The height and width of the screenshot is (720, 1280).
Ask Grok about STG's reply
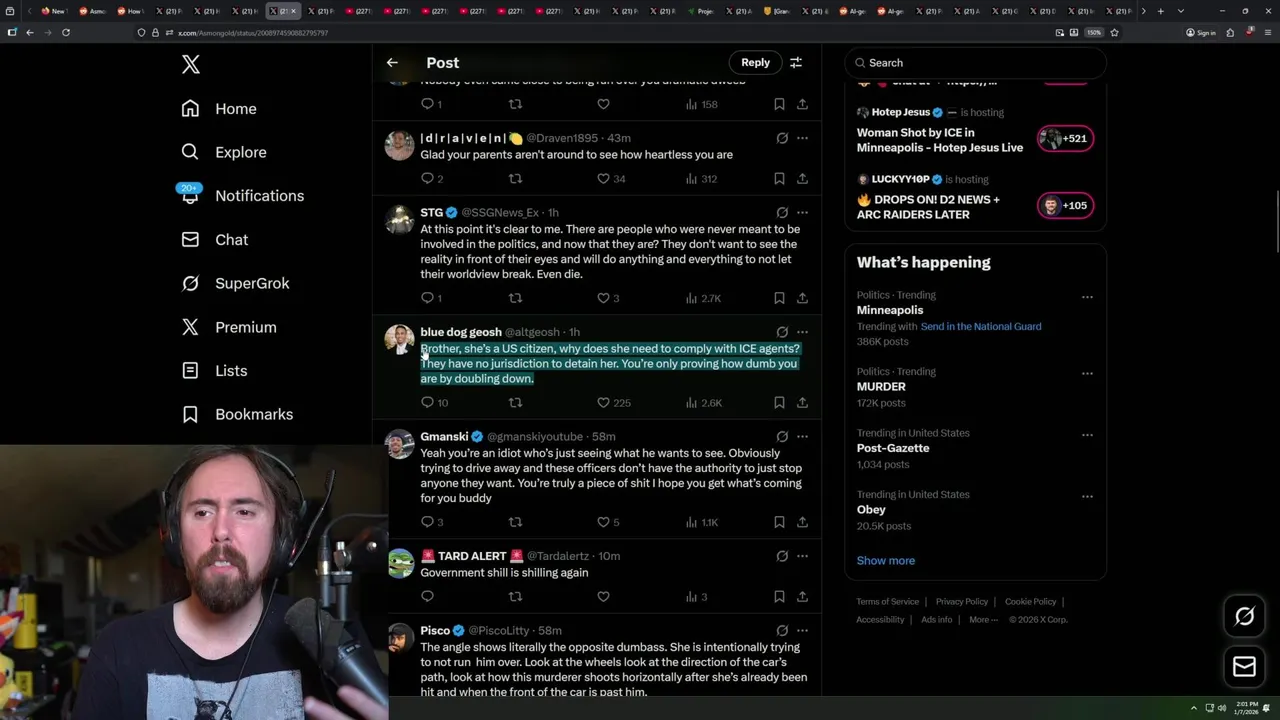click(782, 213)
